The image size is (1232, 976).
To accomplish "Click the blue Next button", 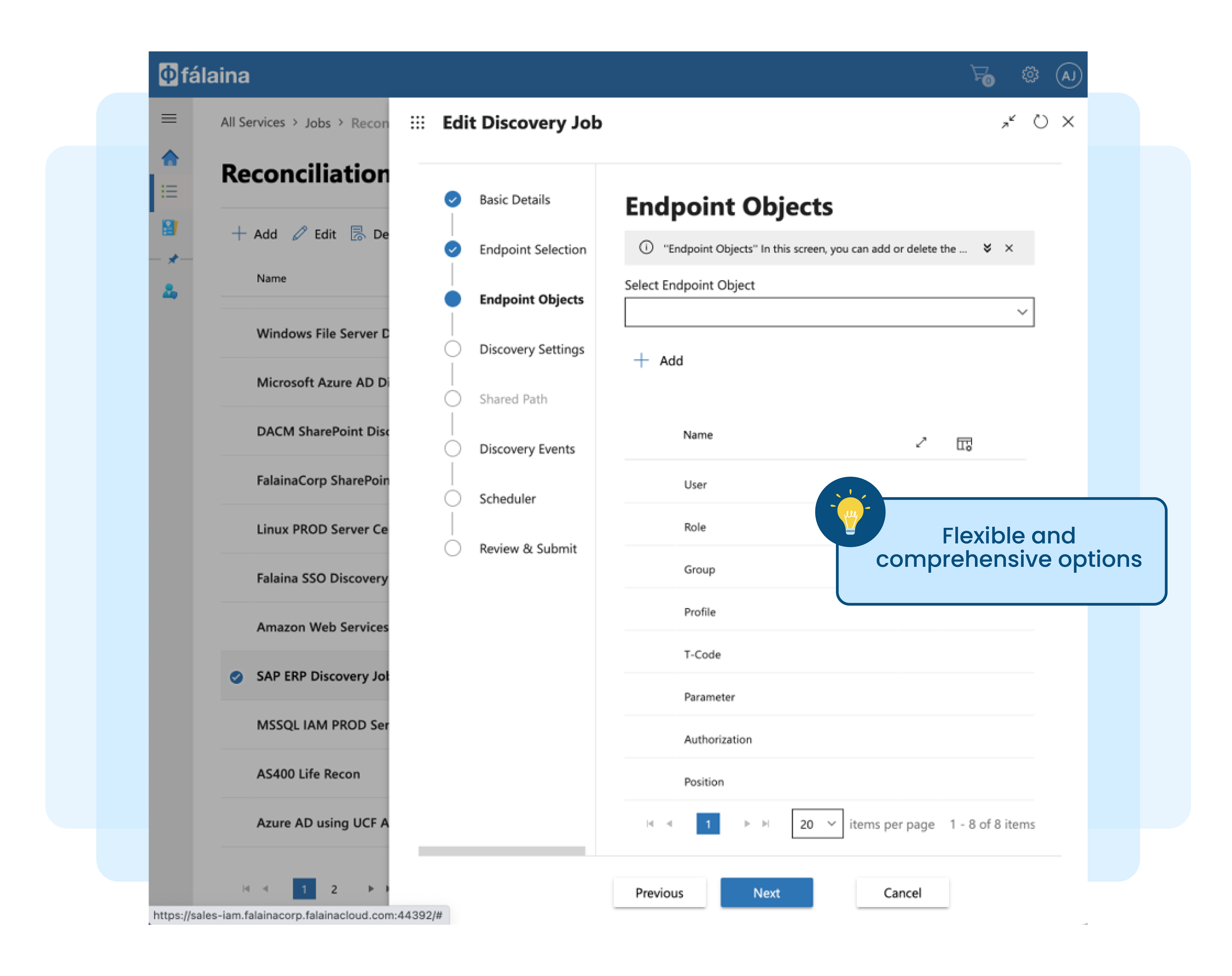I will coord(766,893).
